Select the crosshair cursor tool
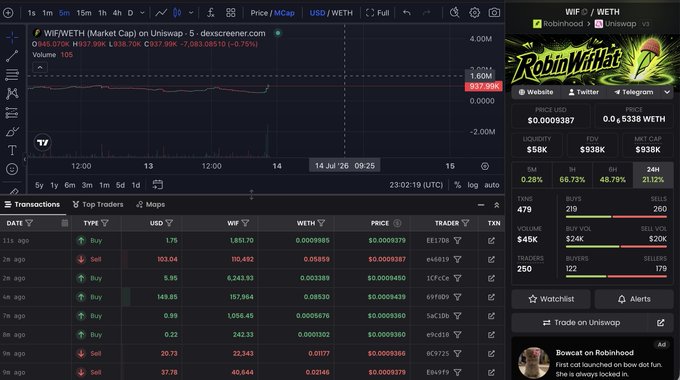The height and width of the screenshot is (380, 680). tap(12, 38)
